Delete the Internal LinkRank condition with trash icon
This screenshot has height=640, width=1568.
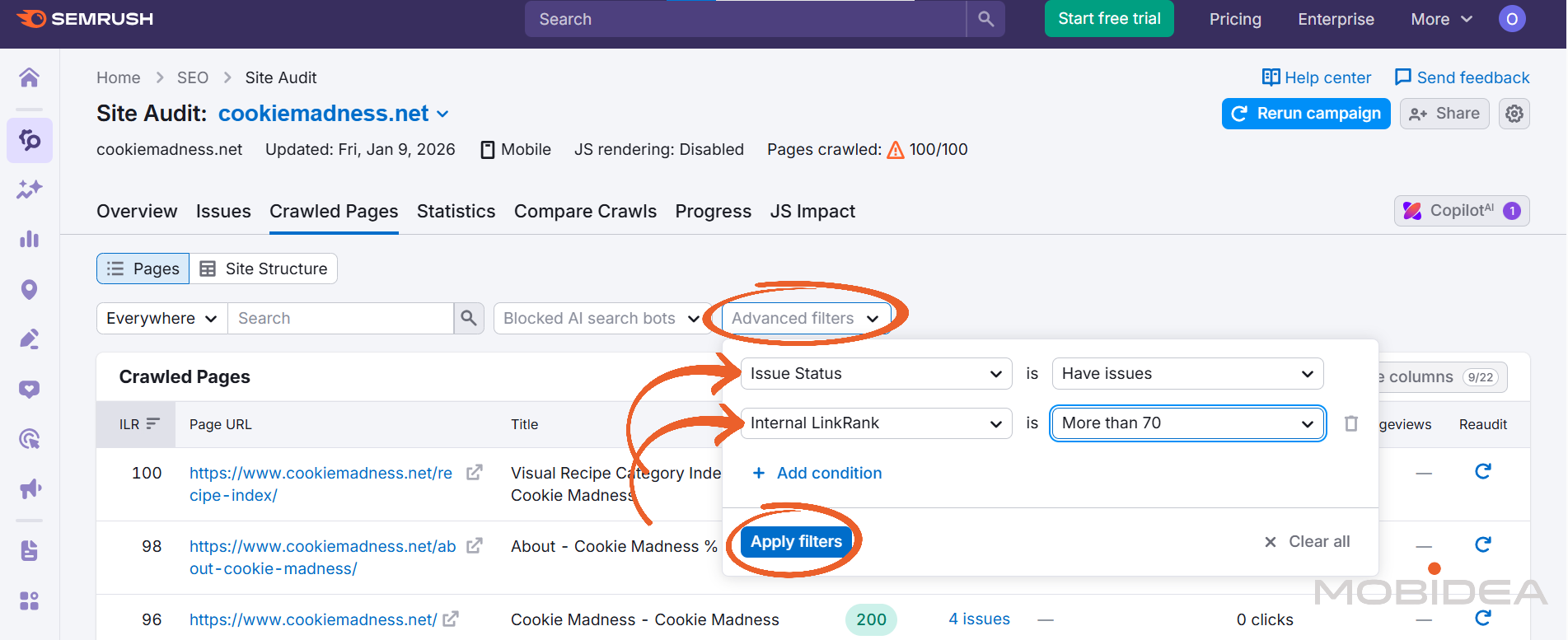click(x=1351, y=423)
